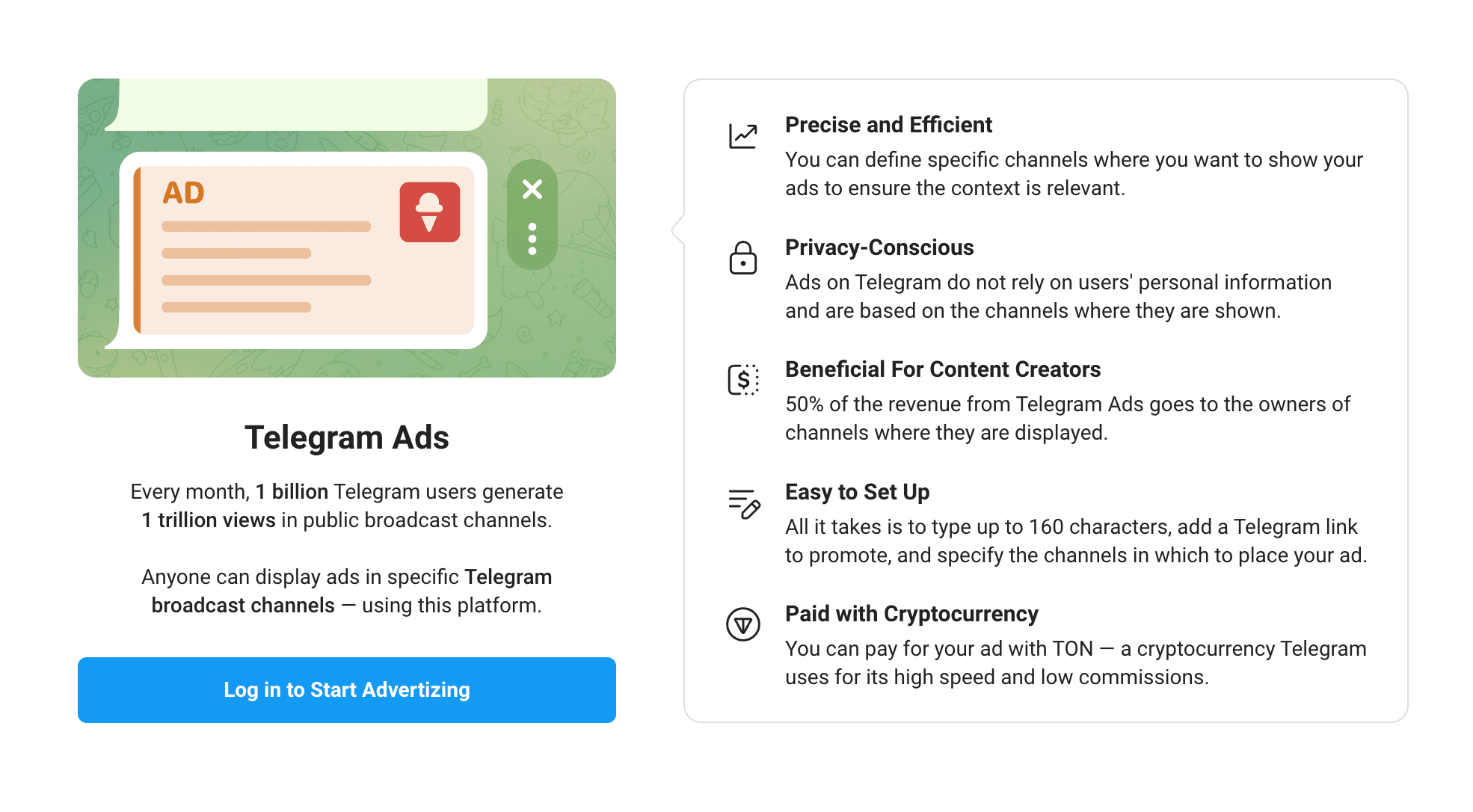Open the Telegram Ads title link
This screenshot has width=1473, height=812.
pyautogui.click(x=346, y=437)
